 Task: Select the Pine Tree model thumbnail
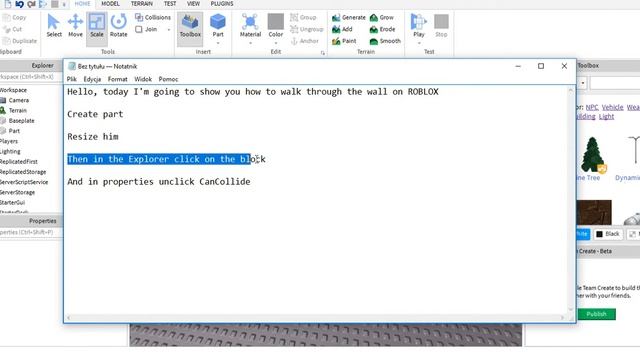click(592, 155)
